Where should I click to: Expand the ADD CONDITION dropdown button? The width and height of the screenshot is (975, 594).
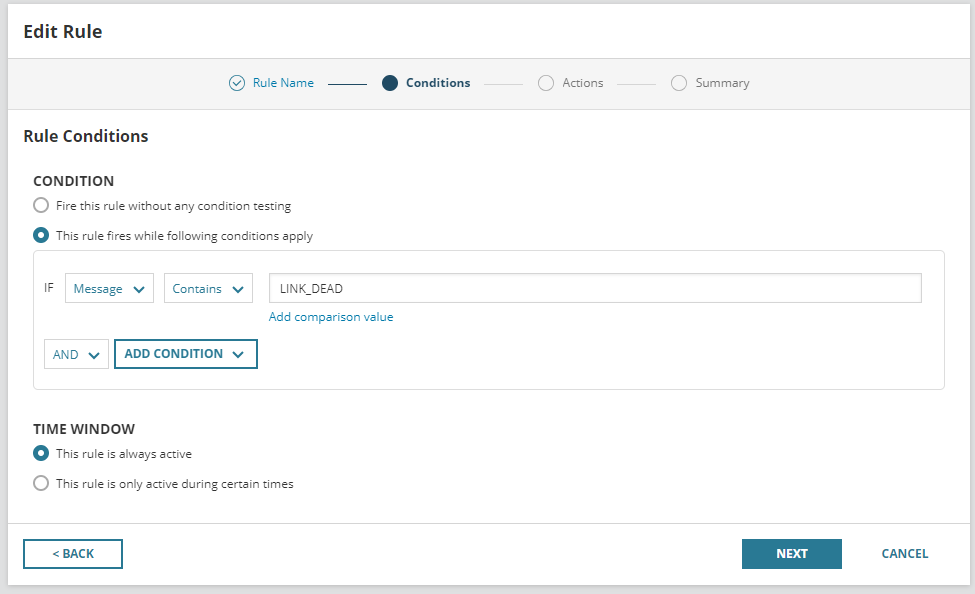[186, 354]
